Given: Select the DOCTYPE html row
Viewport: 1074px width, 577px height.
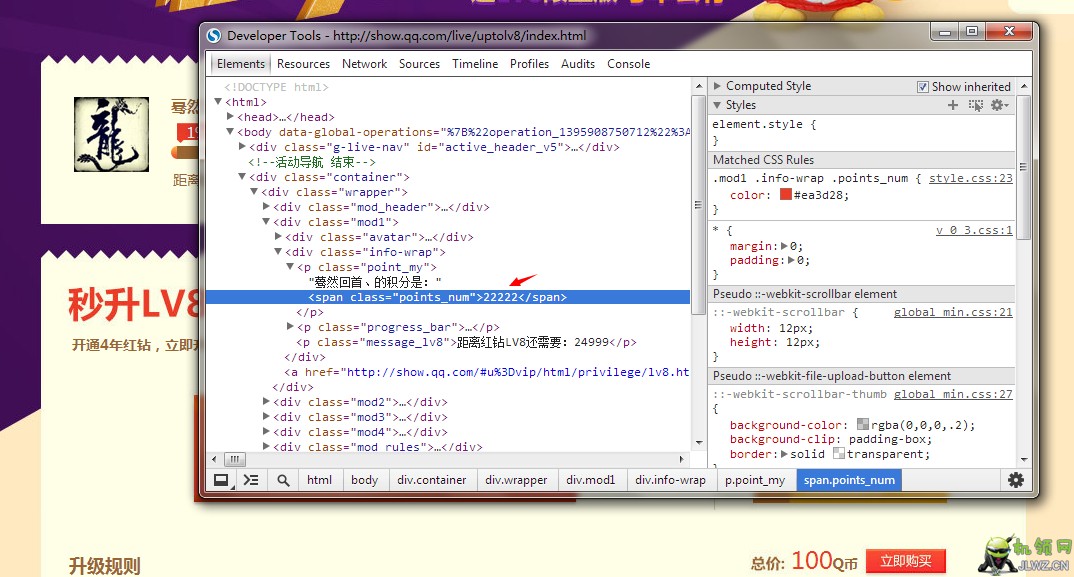Looking at the screenshot, I should coord(276,87).
